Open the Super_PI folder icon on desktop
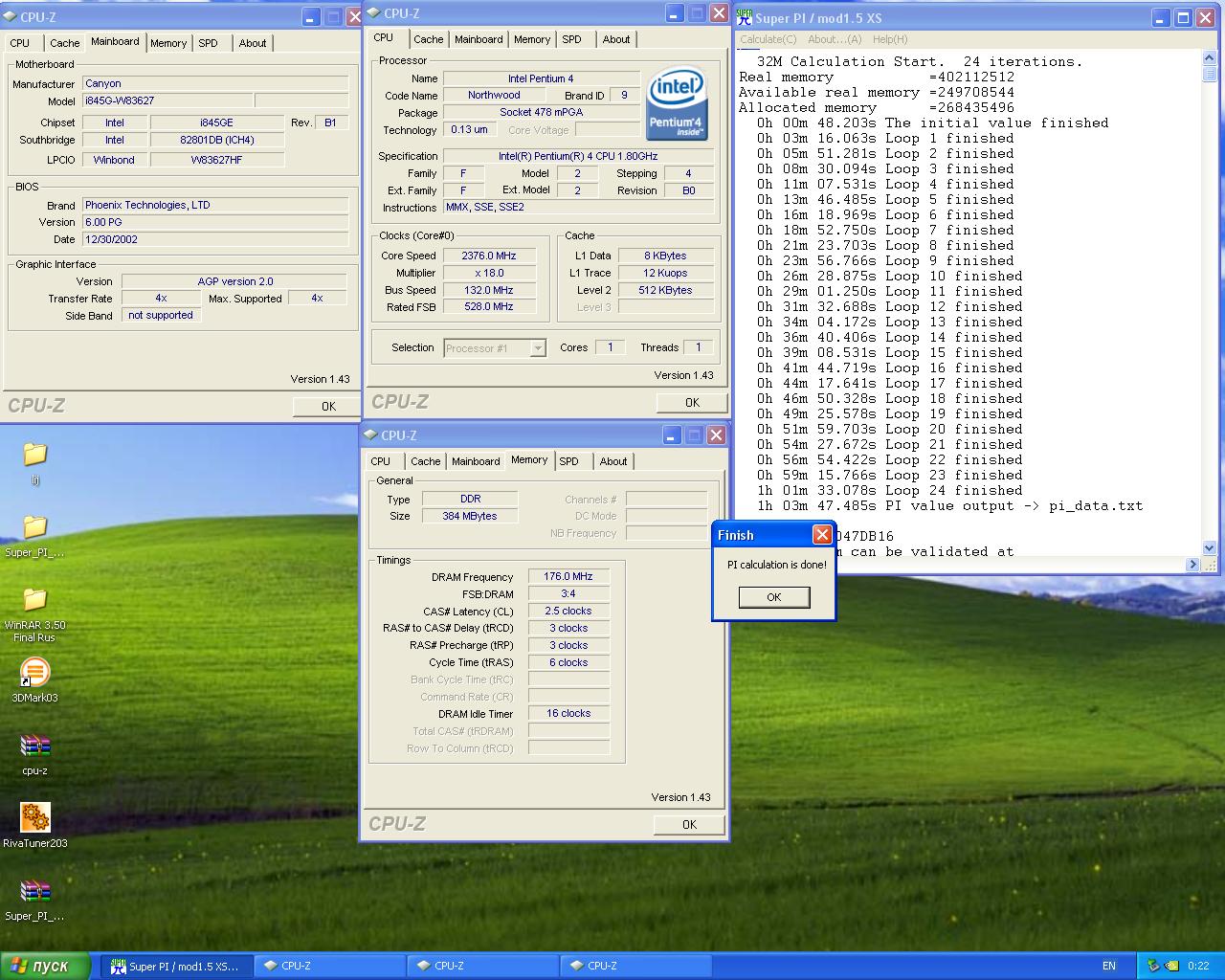Viewport: 1225px width, 980px height. (x=34, y=527)
